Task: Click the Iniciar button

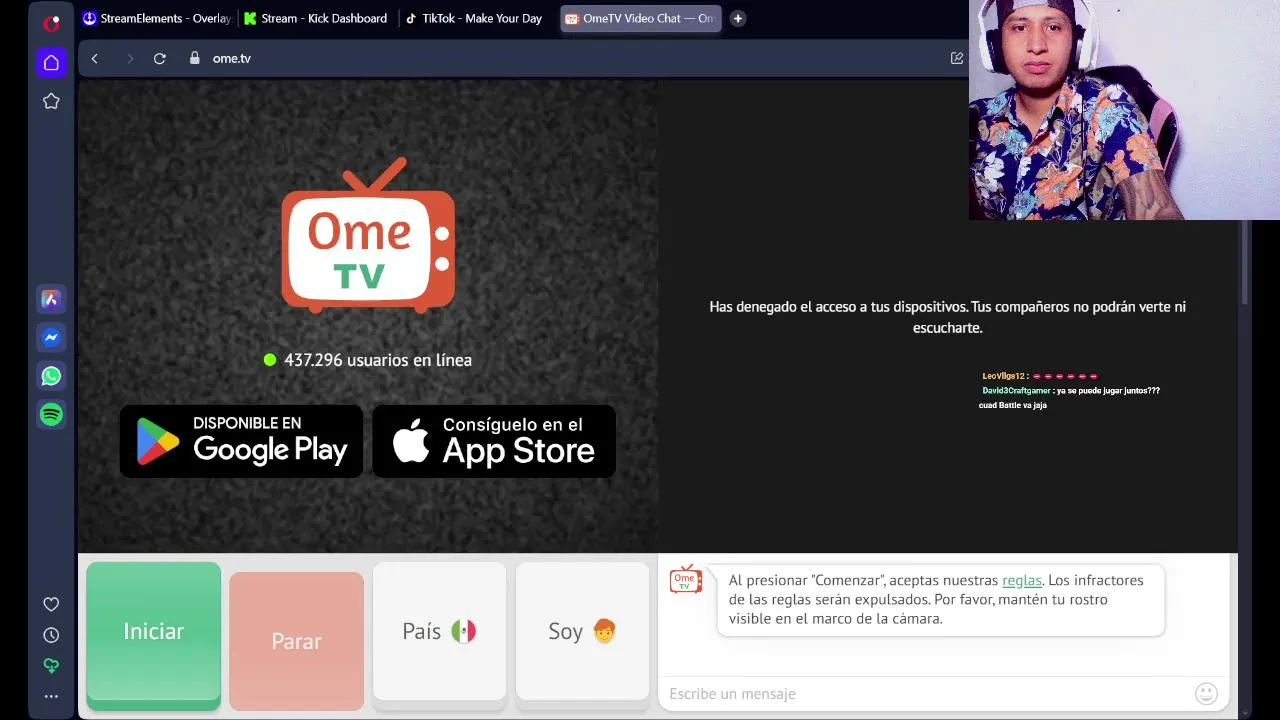Action: (153, 635)
